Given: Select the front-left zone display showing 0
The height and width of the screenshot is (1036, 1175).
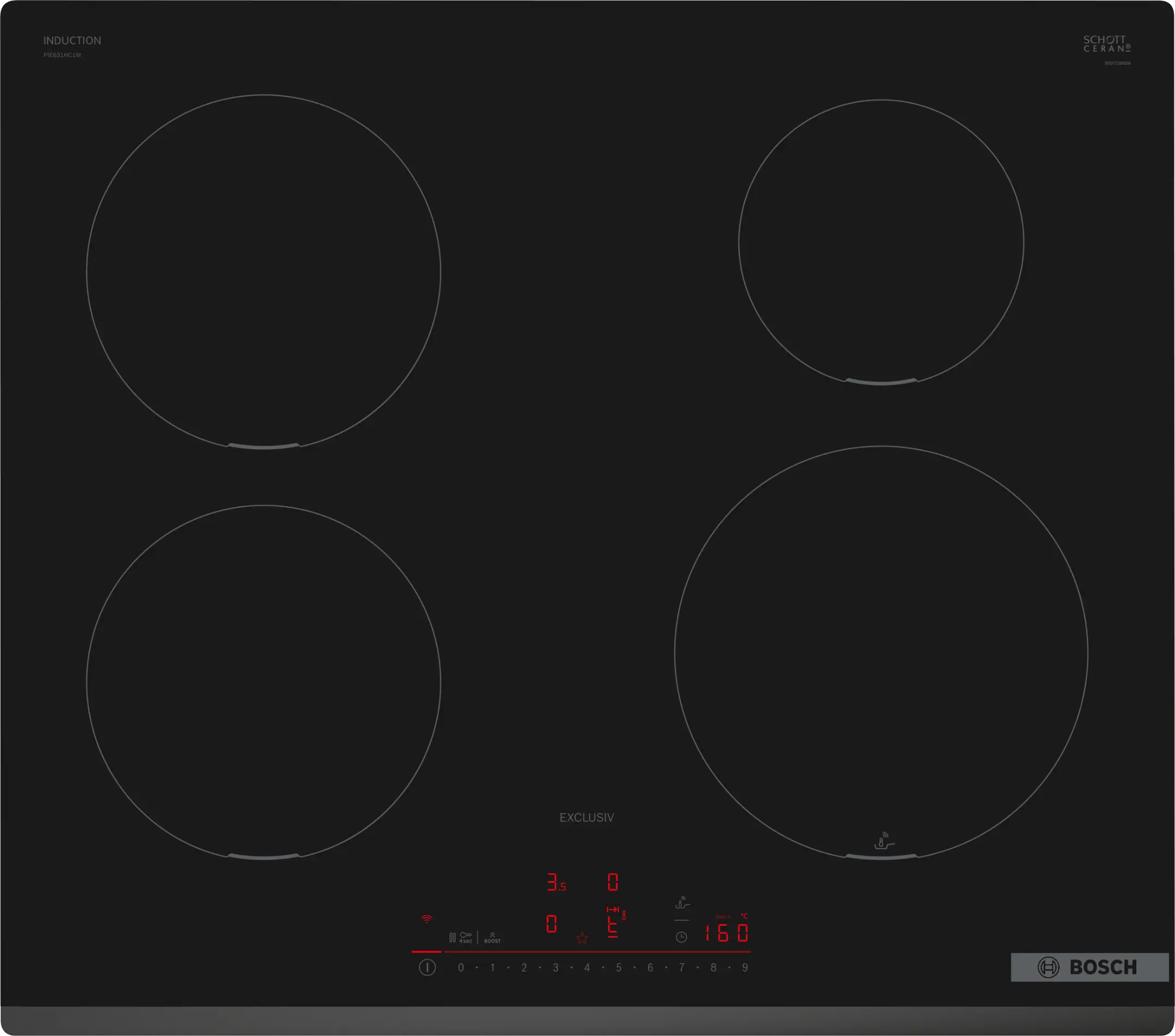Looking at the screenshot, I should coord(551,924).
